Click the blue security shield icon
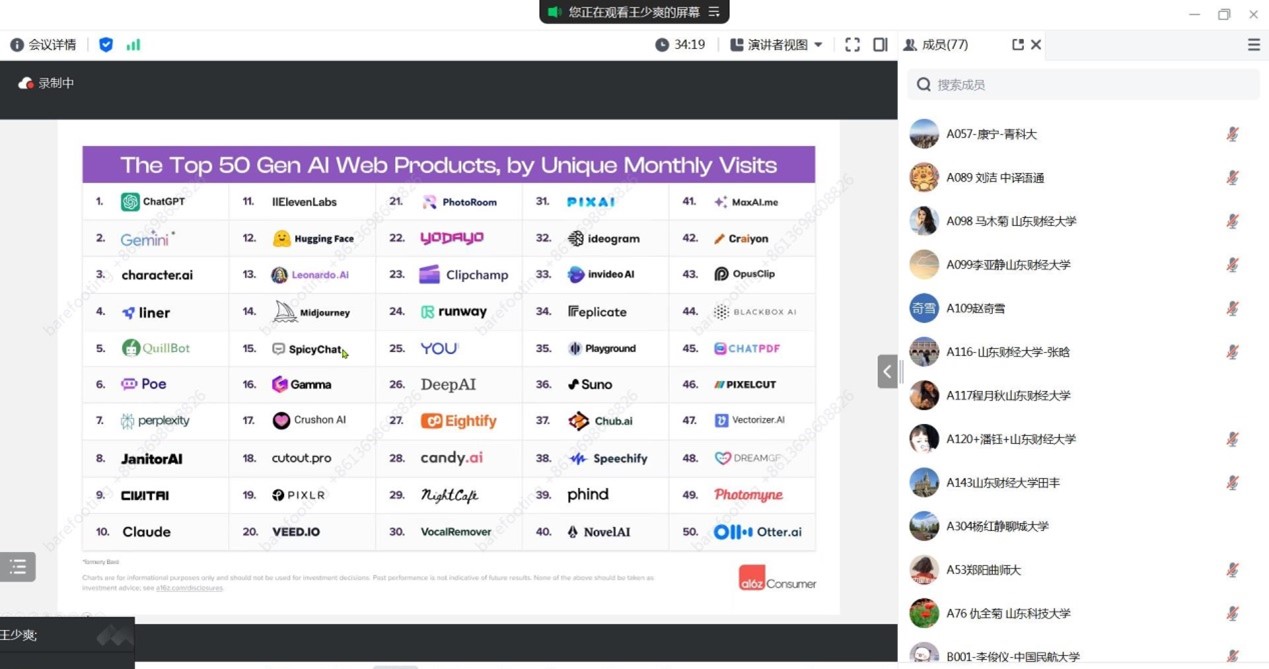The image size is (1269, 669). pyautogui.click(x=106, y=45)
